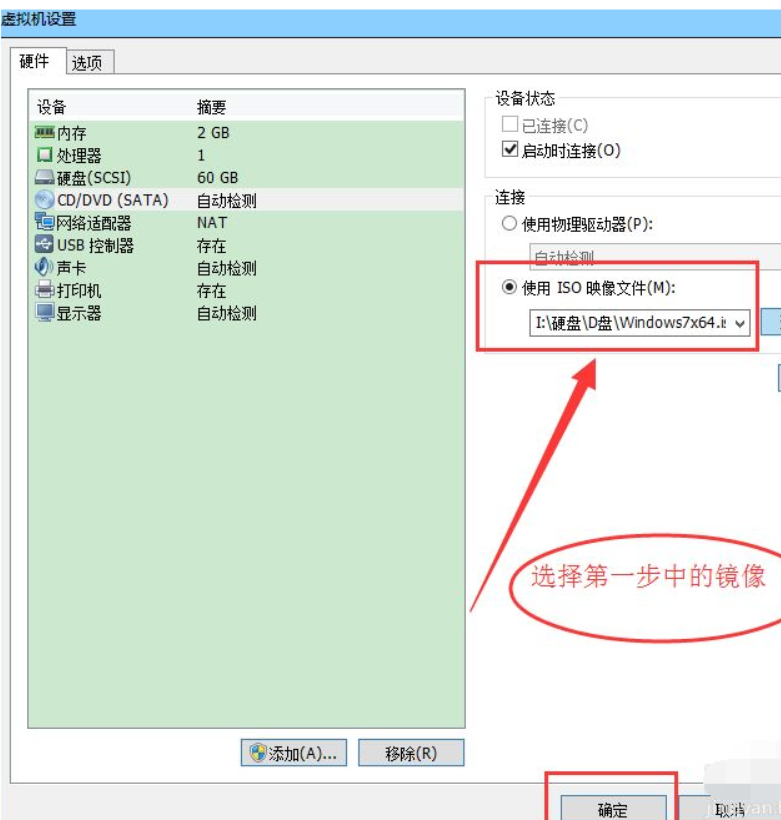The image size is (781, 820).
Task: Select the printer (打印机) icon
Action: coord(45,291)
